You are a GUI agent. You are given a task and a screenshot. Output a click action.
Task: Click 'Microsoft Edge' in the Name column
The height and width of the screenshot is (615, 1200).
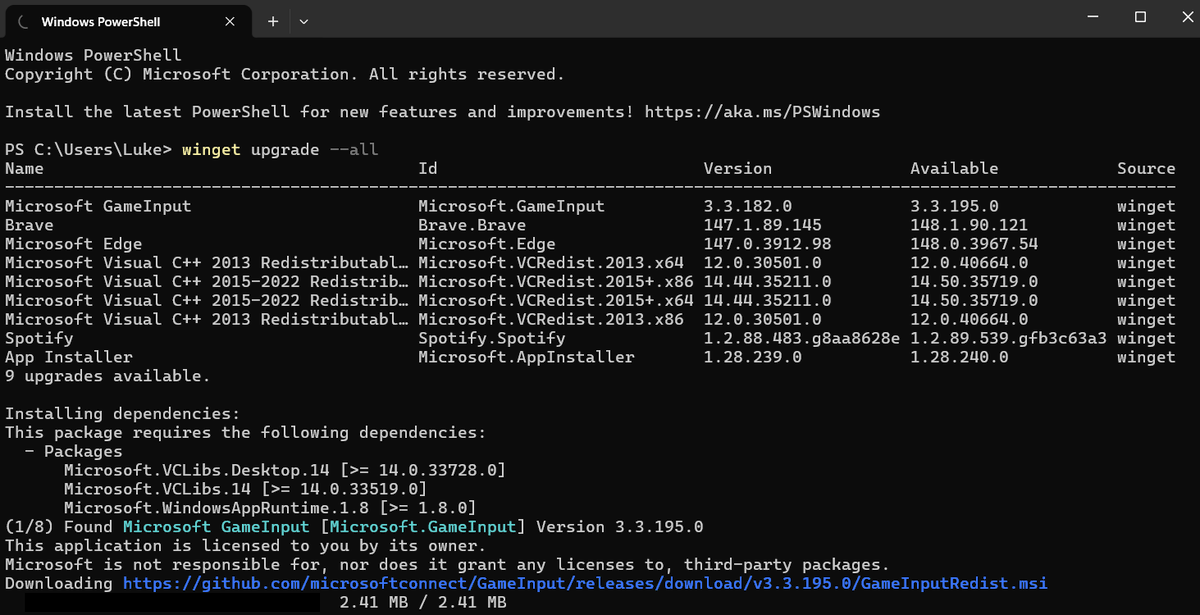(x=74, y=245)
